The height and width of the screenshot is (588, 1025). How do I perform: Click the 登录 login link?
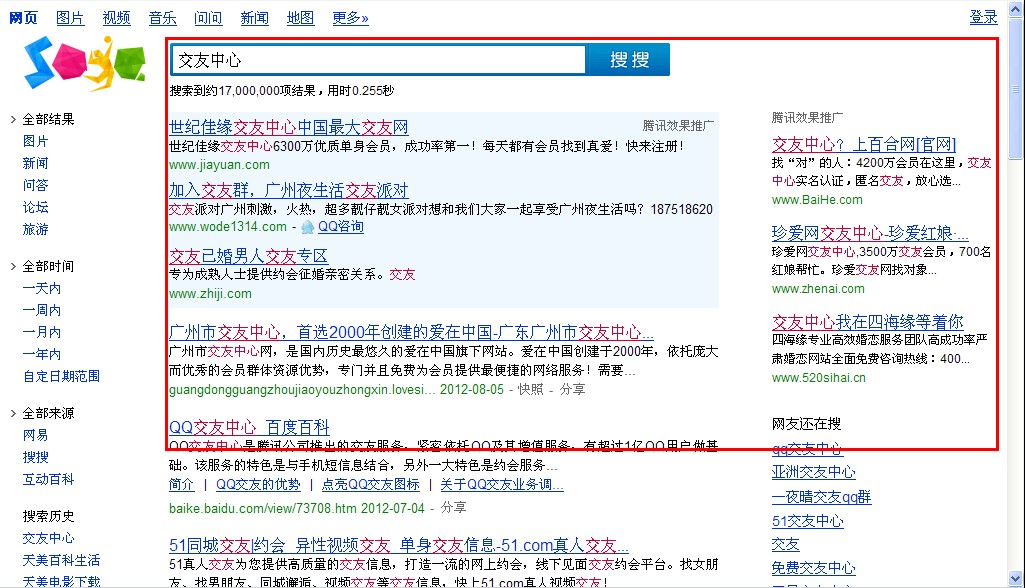point(984,17)
